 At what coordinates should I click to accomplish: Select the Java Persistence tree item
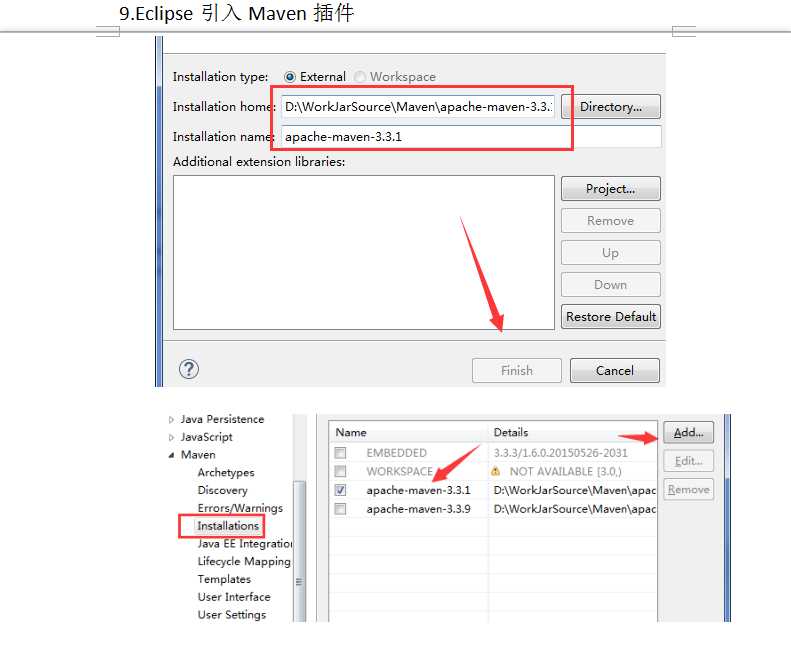(x=222, y=419)
